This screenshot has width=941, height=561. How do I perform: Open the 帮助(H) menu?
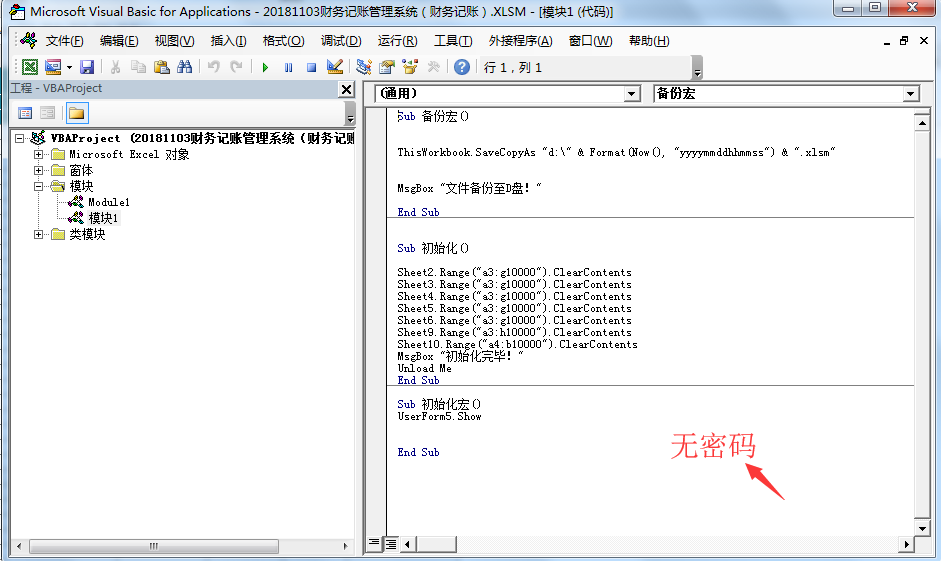click(x=649, y=41)
